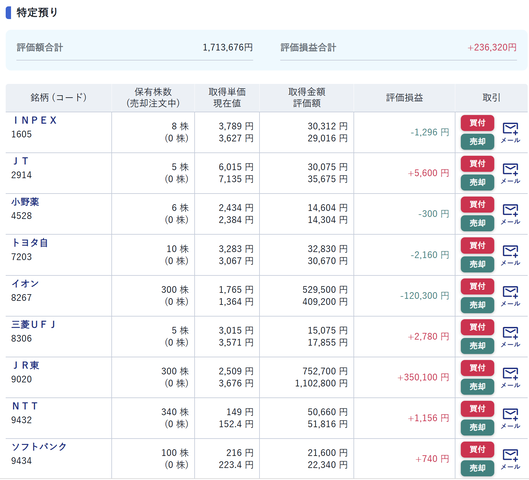The width and height of the screenshot is (529, 480).
Task: Open mail alert icon for INPEX
Action: point(510,133)
